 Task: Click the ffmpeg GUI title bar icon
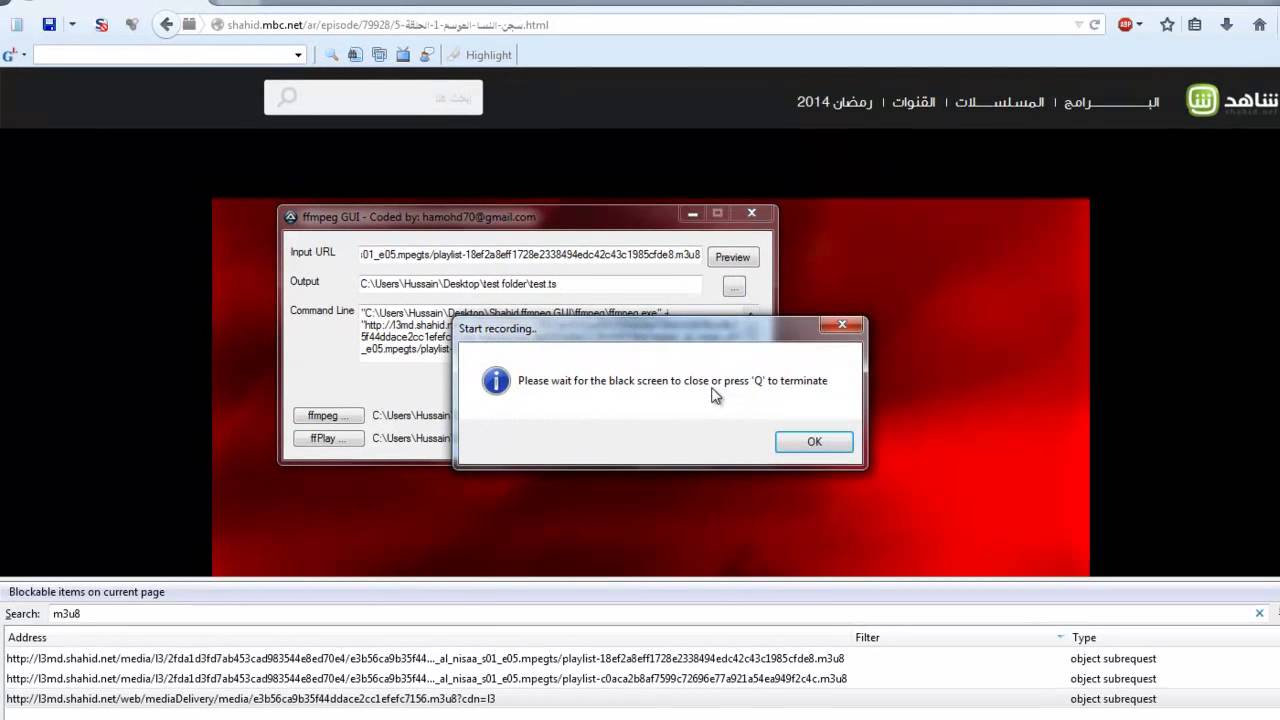click(291, 217)
